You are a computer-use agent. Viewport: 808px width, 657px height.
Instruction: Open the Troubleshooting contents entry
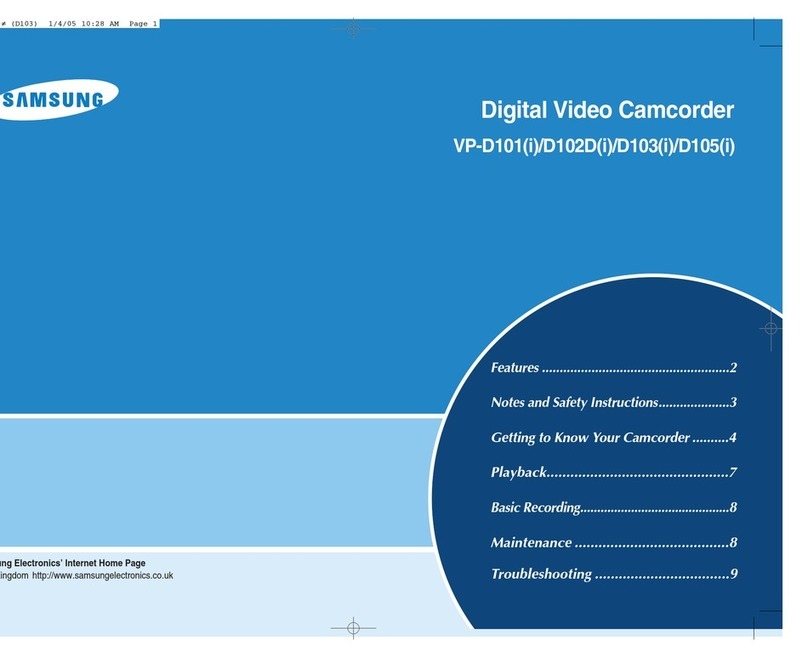614,574
